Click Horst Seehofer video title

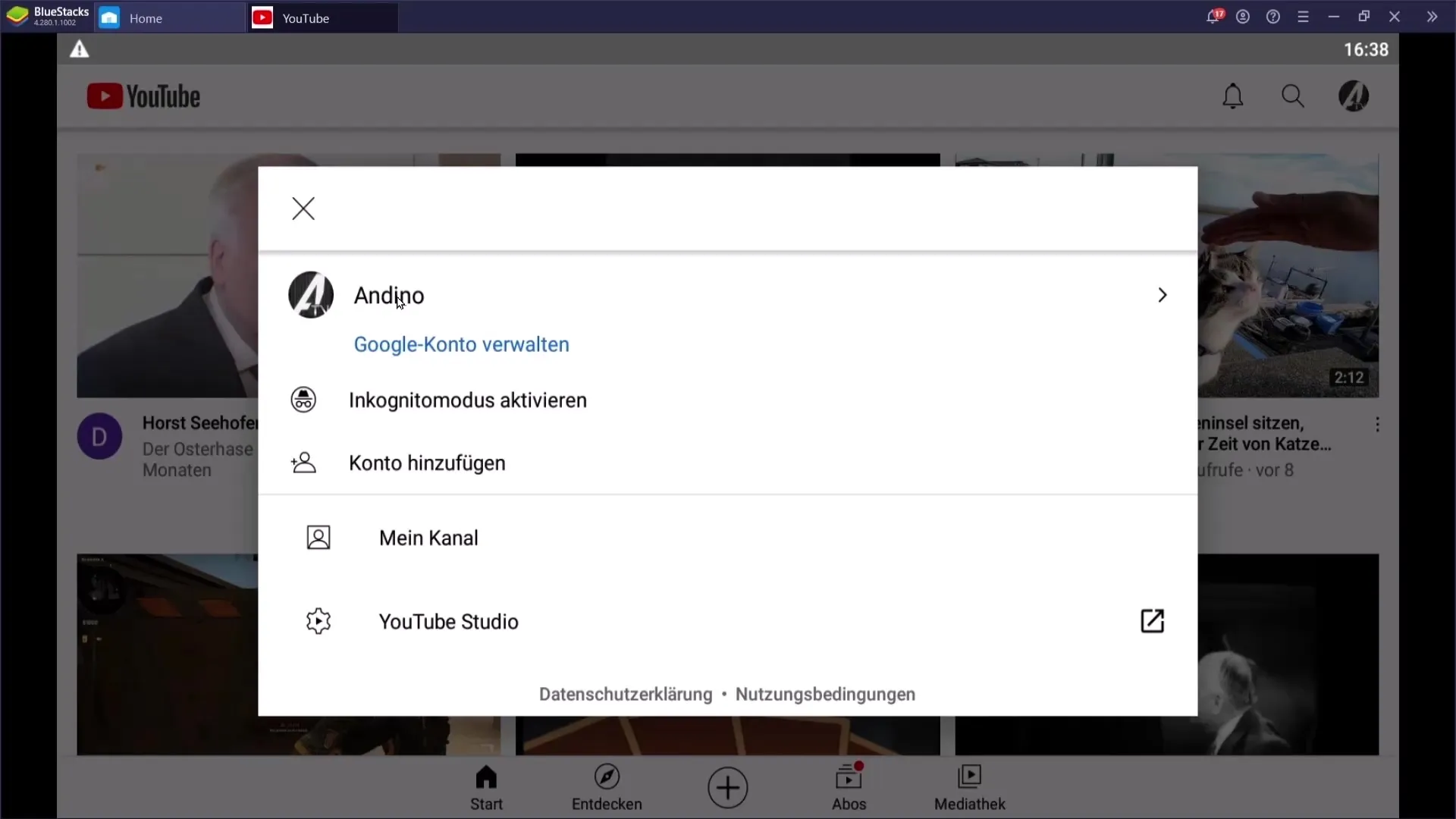pos(200,423)
